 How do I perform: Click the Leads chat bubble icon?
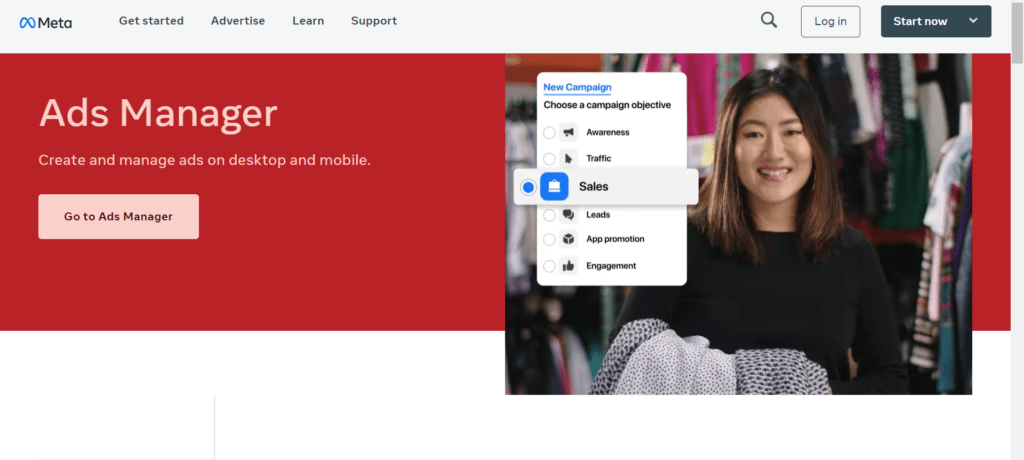coord(568,214)
